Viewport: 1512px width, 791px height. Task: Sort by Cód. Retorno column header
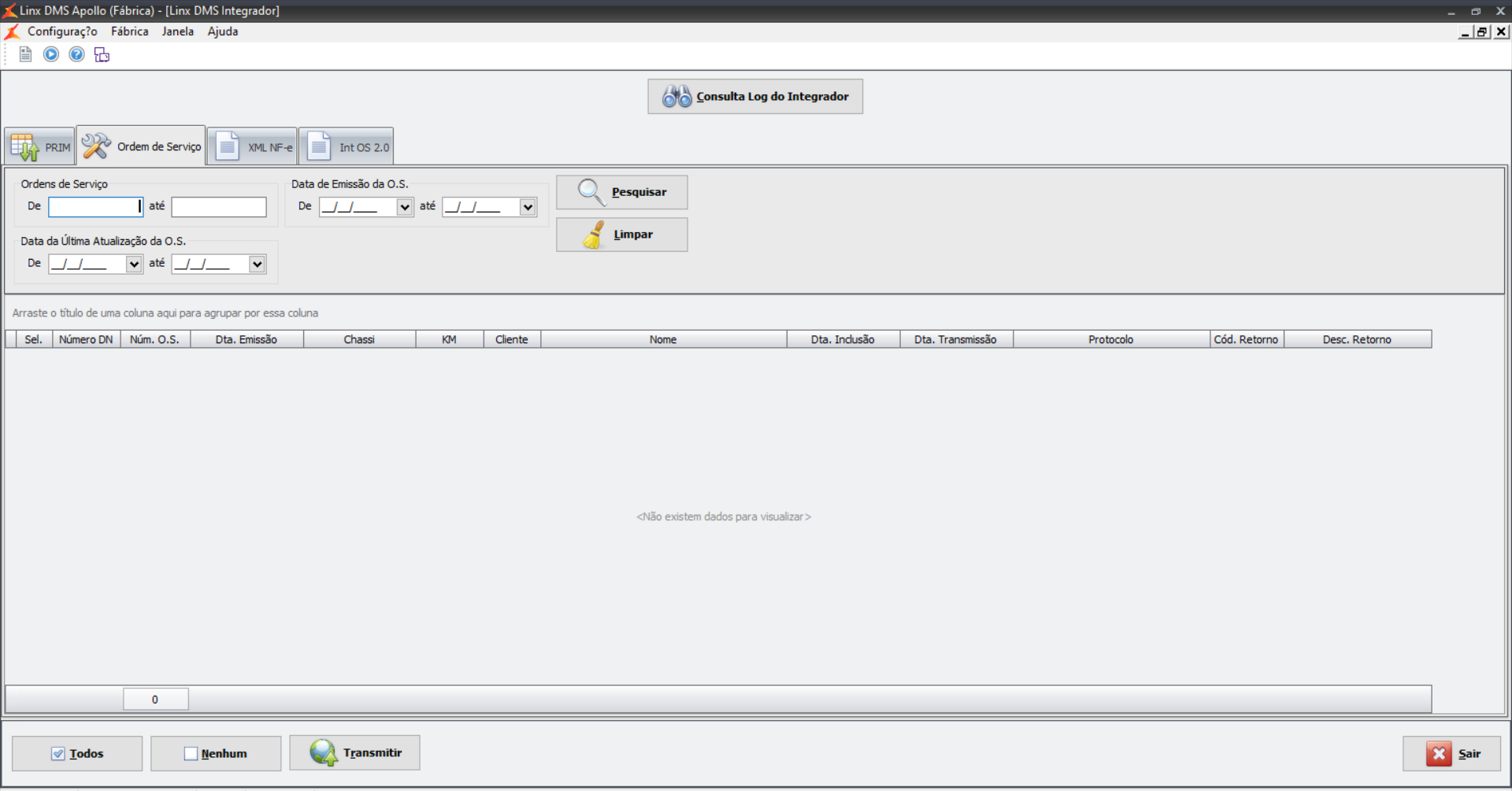click(x=1247, y=339)
